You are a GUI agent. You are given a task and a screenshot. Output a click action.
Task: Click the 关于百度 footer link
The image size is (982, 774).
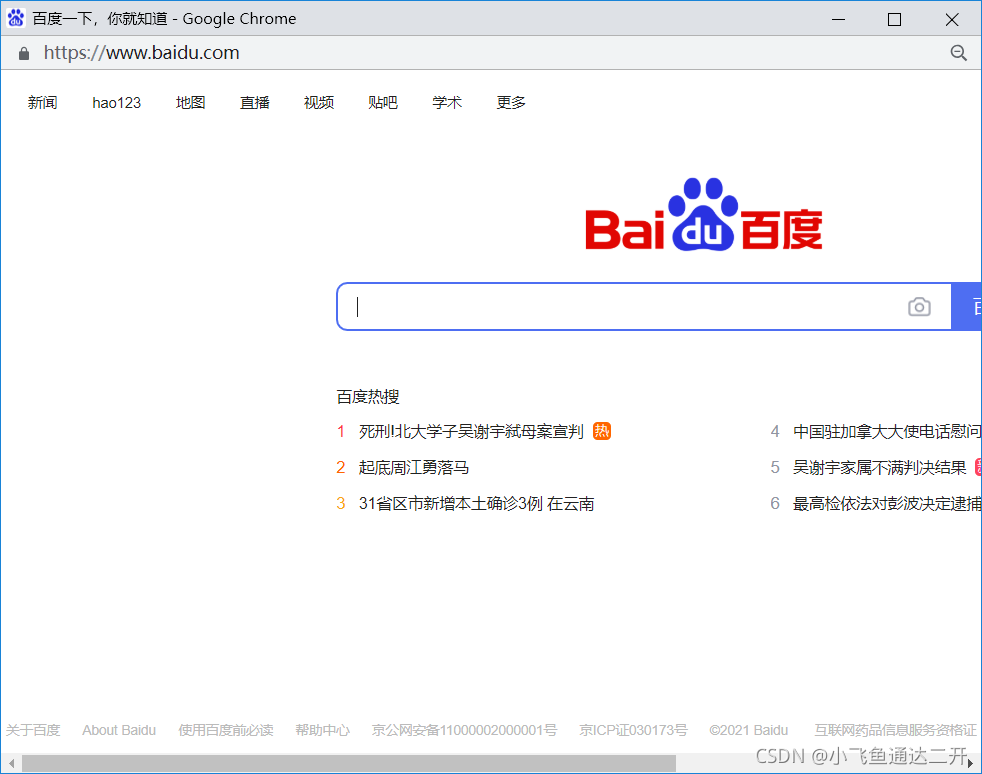(x=33, y=730)
